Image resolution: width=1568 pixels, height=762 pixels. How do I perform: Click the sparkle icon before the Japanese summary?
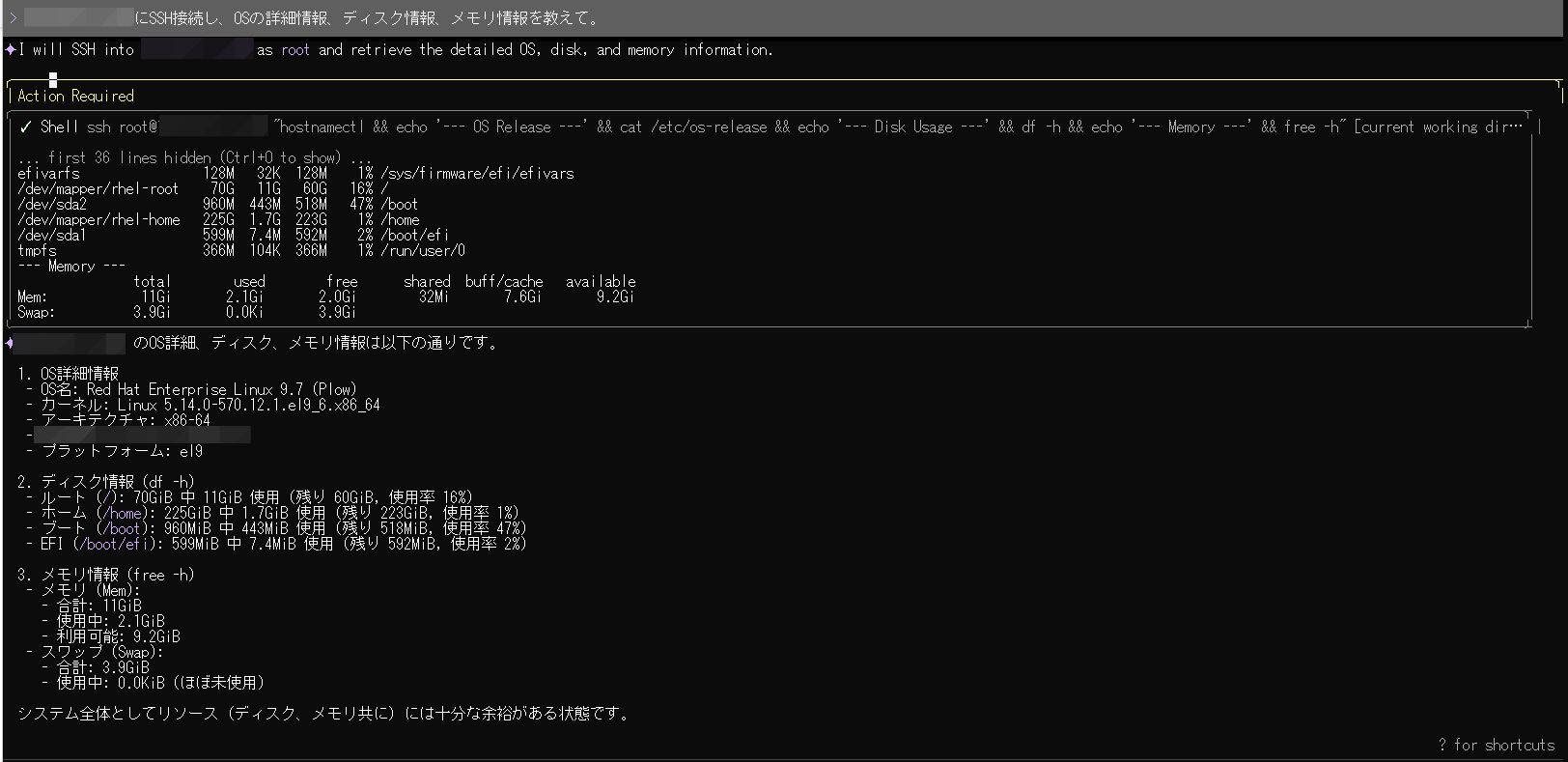pyautogui.click(x=10, y=343)
